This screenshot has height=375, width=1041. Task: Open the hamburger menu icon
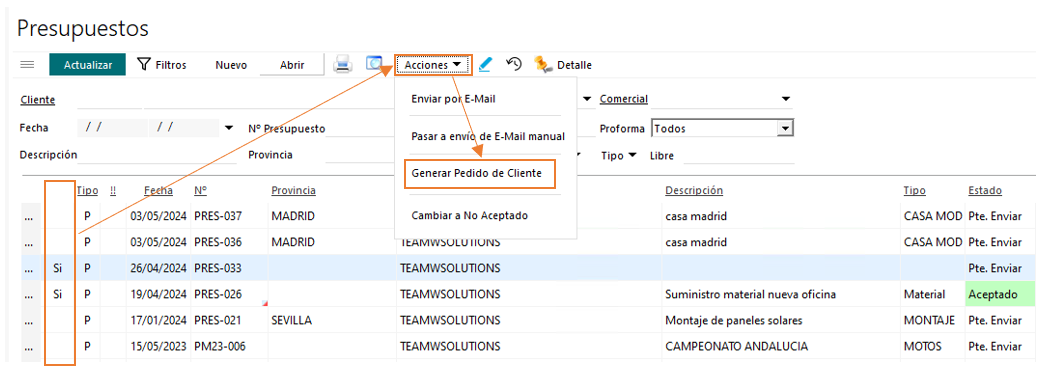point(27,64)
